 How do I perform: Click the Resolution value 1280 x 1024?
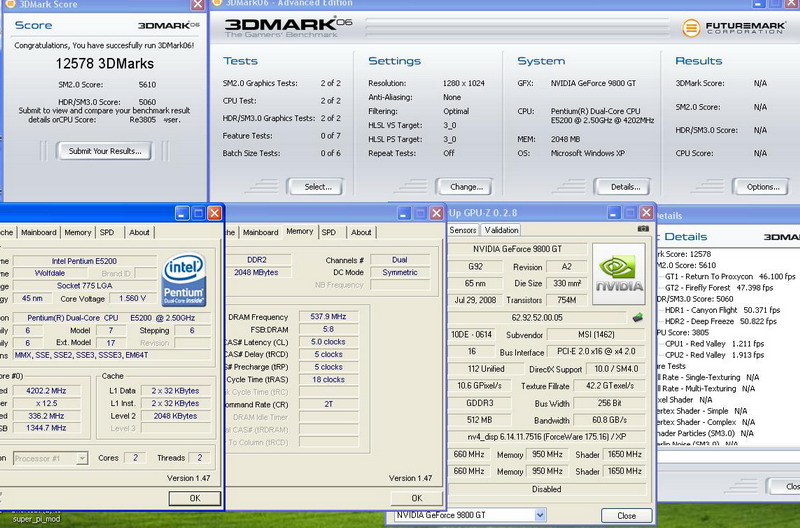click(x=464, y=83)
